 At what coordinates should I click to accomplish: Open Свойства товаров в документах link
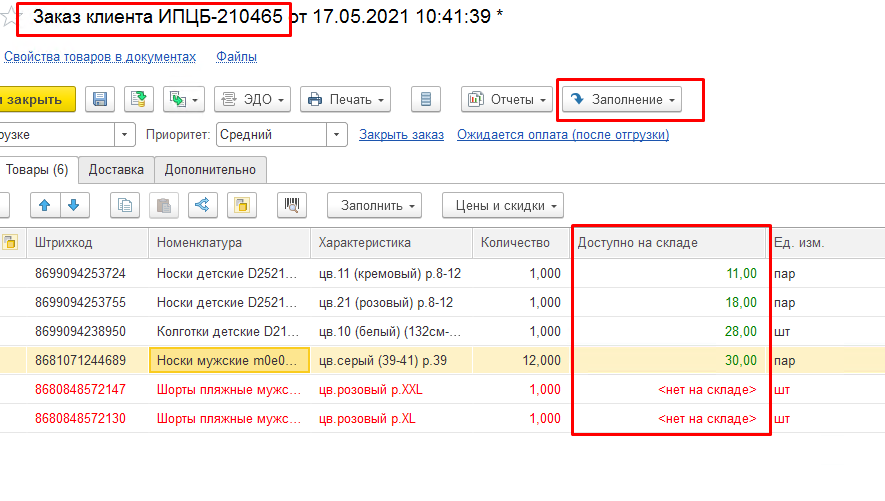(x=100, y=56)
